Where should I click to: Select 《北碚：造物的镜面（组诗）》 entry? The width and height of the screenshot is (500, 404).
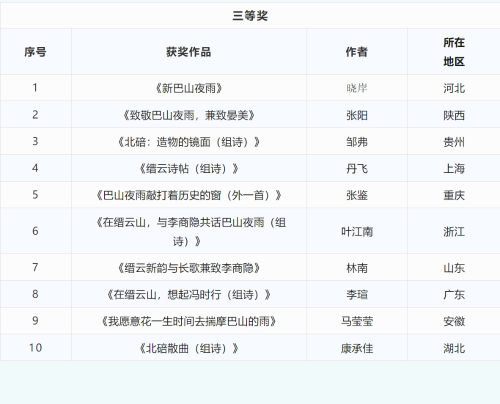(x=189, y=142)
